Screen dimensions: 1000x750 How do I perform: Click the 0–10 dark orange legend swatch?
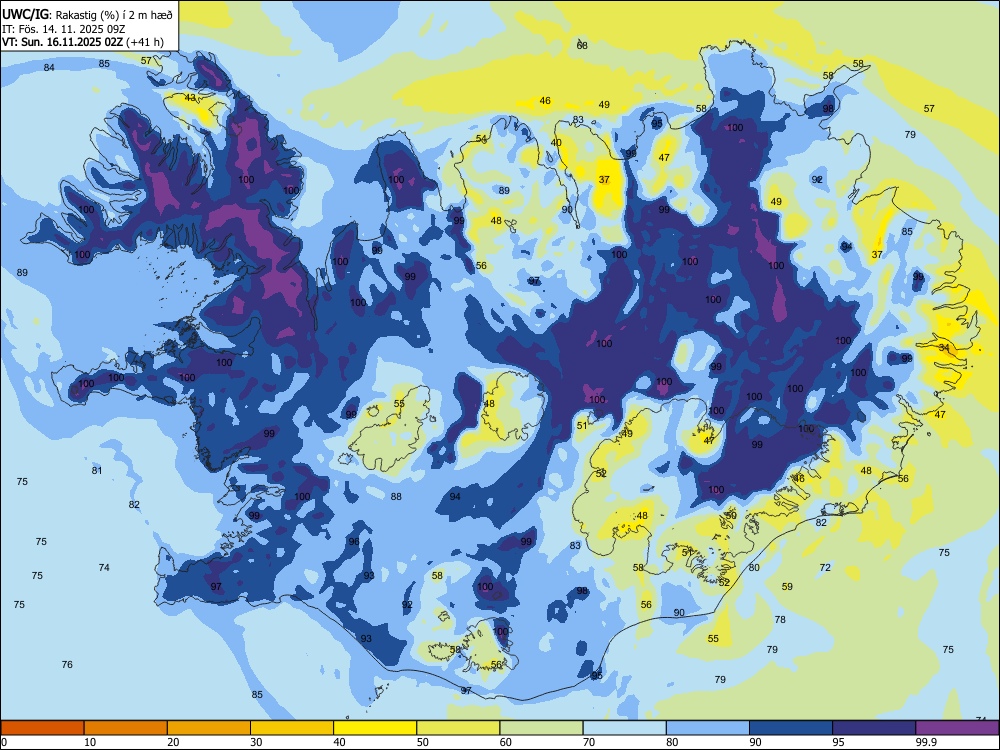click(42, 728)
